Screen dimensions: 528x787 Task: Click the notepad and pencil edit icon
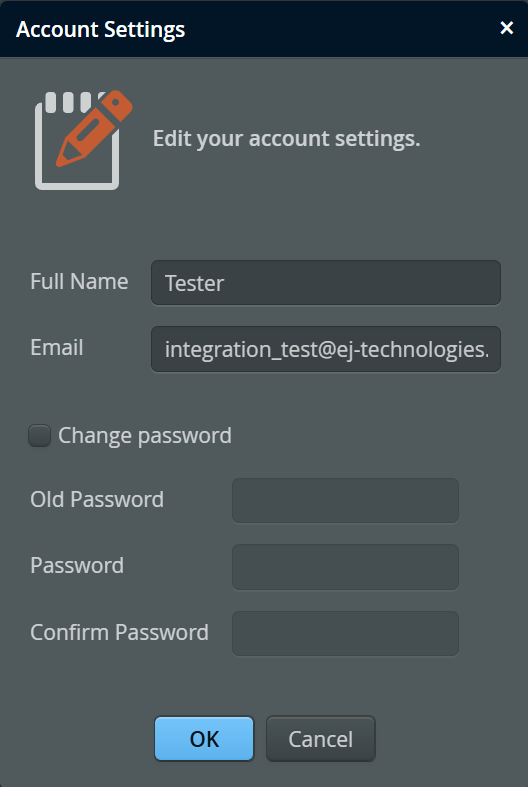point(83,140)
